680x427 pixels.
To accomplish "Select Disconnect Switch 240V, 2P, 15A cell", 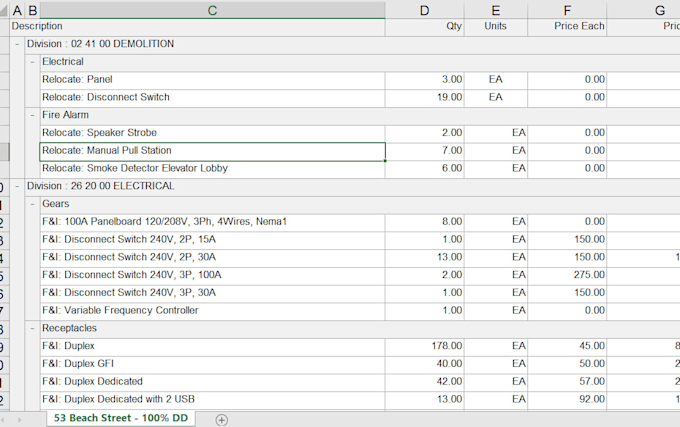I will [x=212, y=239].
